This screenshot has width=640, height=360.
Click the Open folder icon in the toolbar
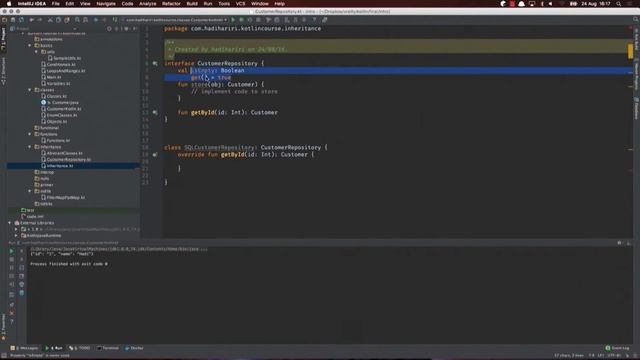tap(5, 20)
